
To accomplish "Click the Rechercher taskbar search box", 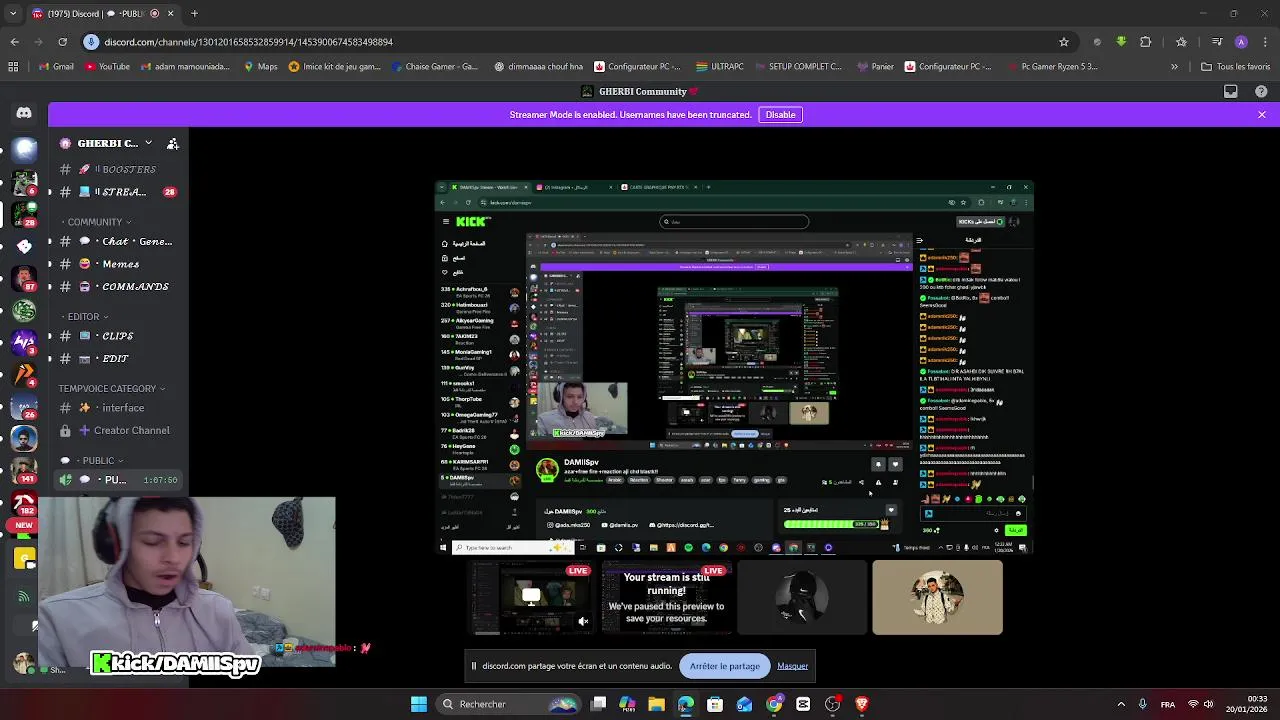I will pyautogui.click(x=507, y=704).
